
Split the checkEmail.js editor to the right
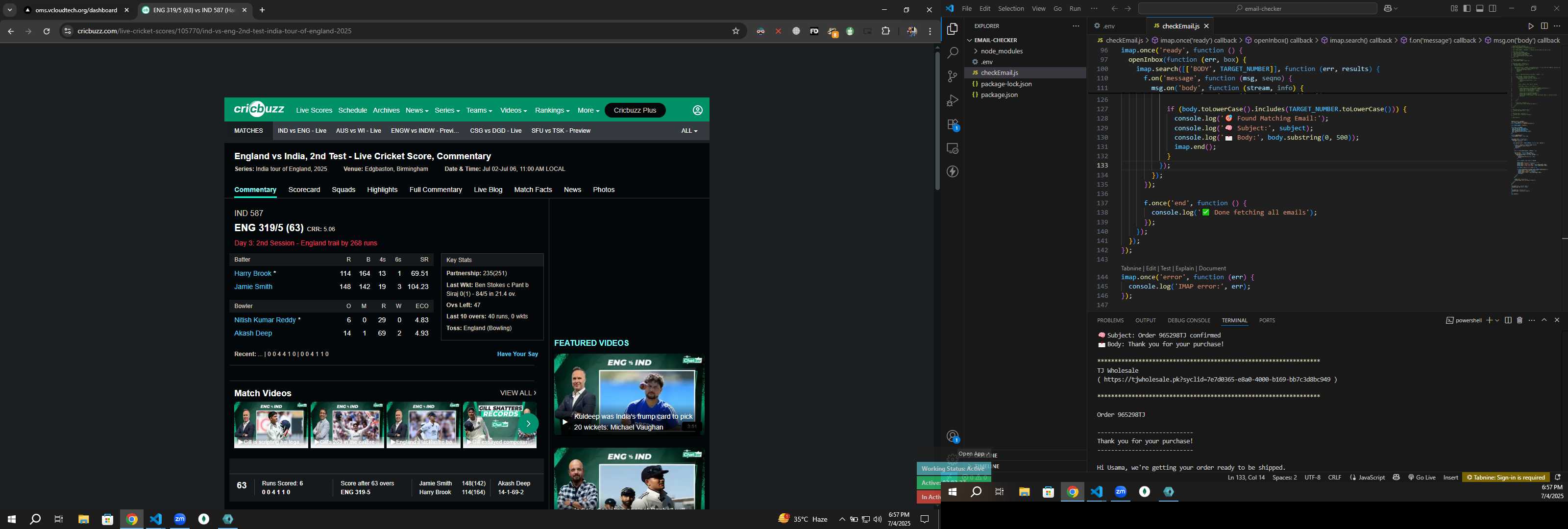1544,26
